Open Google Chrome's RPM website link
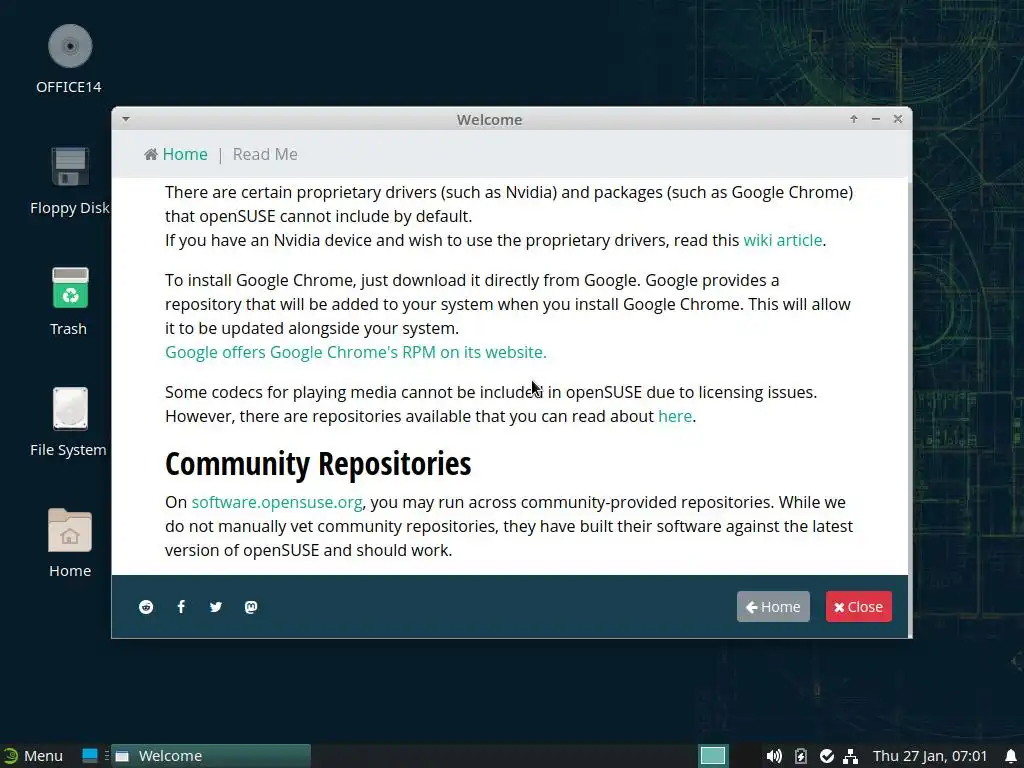This screenshot has height=768, width=1024. coord(356,352)
